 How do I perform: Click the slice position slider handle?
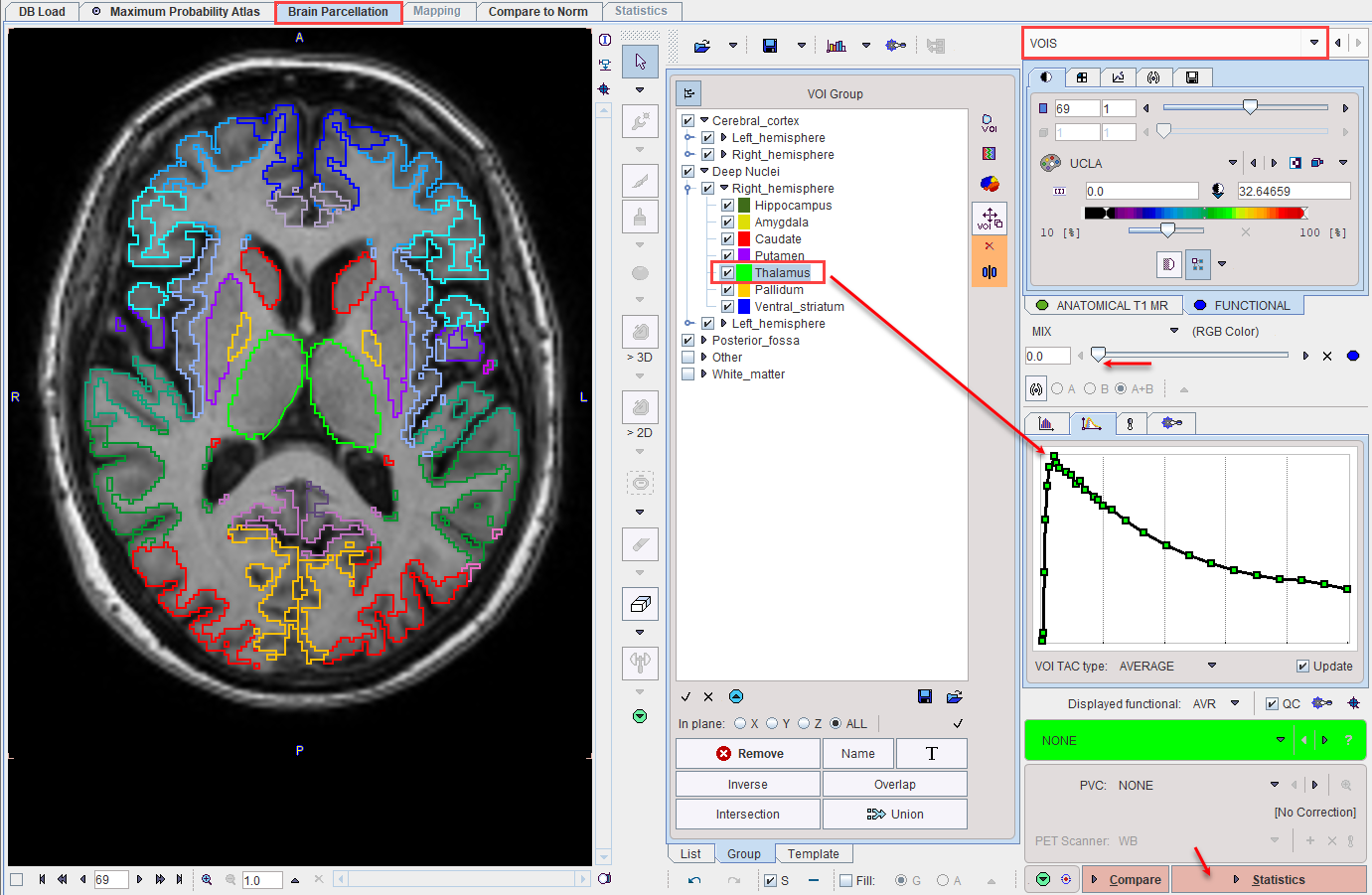click(x=1251, y=107)
